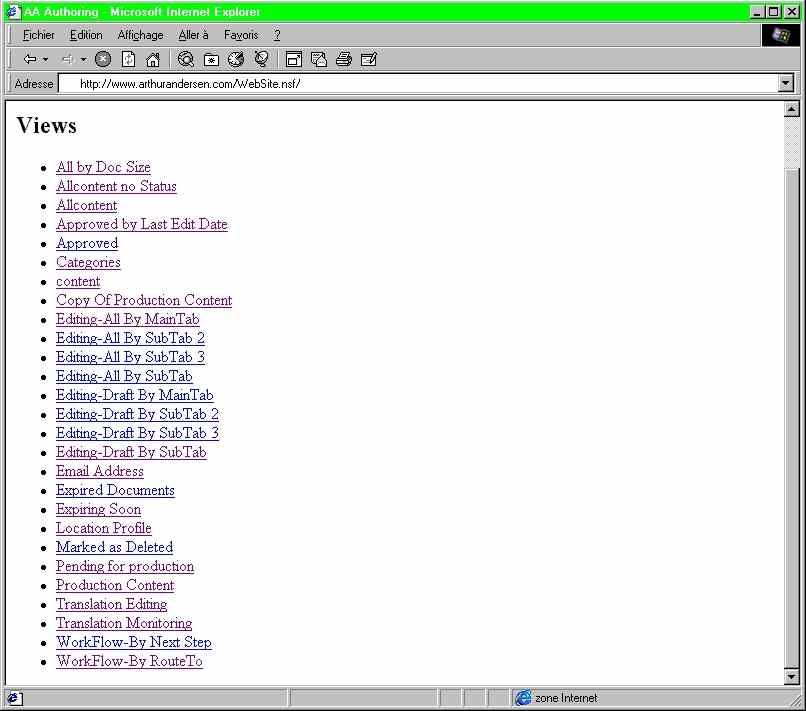Open Editing-Draft By SubTab link
The width and height of the screenshot is (806, 711).
[x=131, y=452]
